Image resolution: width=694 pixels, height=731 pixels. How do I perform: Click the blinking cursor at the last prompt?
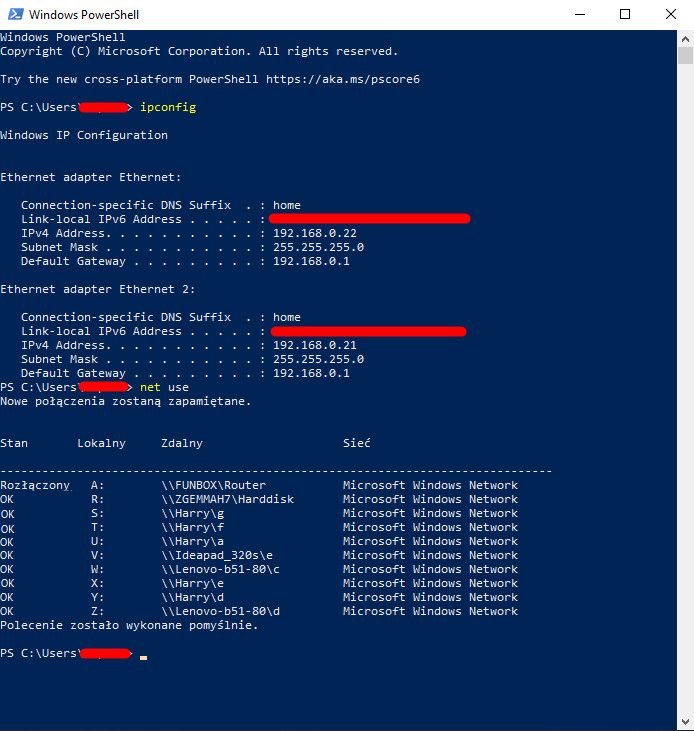tap(144, 657)
